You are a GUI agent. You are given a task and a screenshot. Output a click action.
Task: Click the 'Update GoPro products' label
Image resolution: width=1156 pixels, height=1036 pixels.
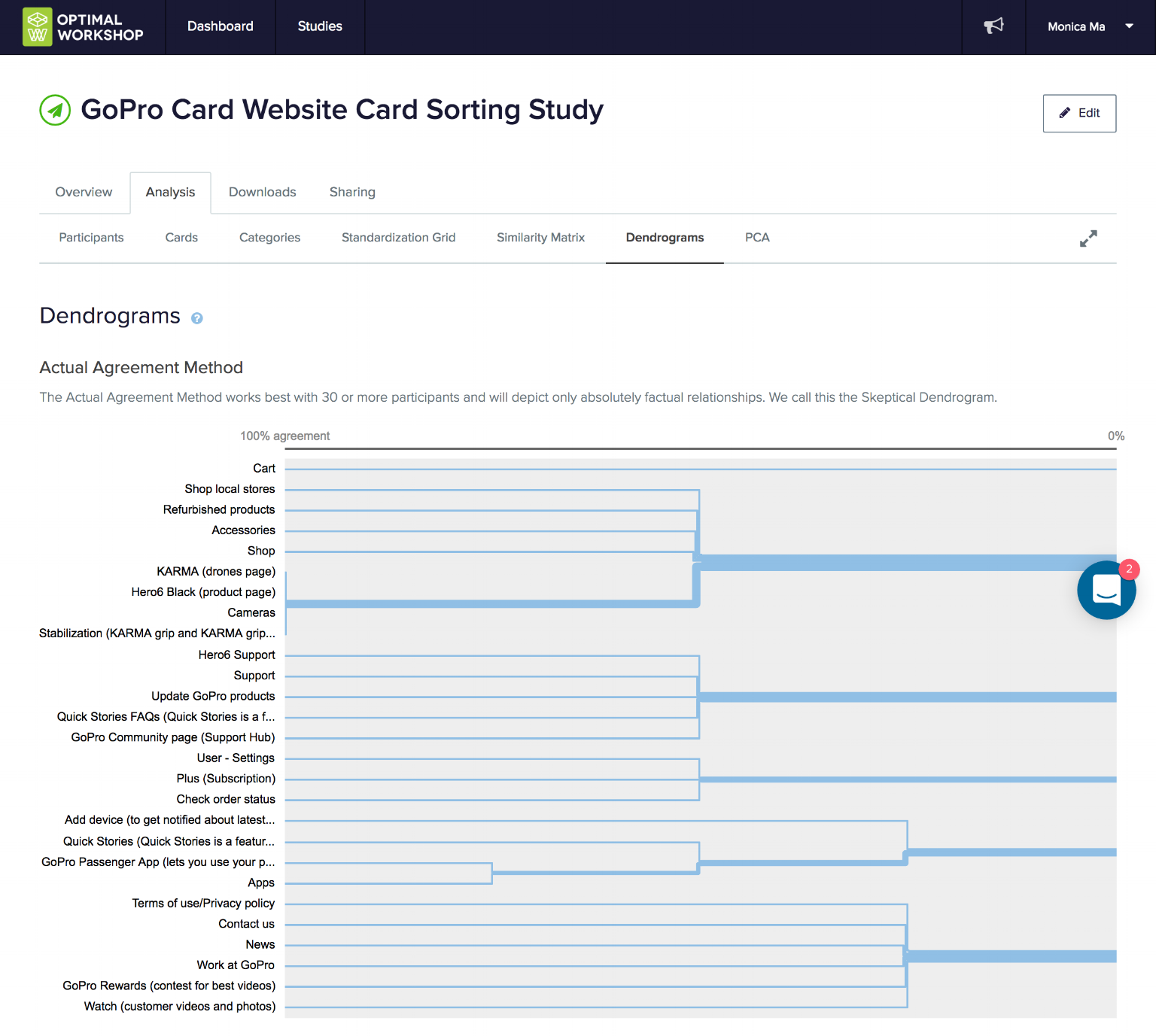[x=213, y=697]
